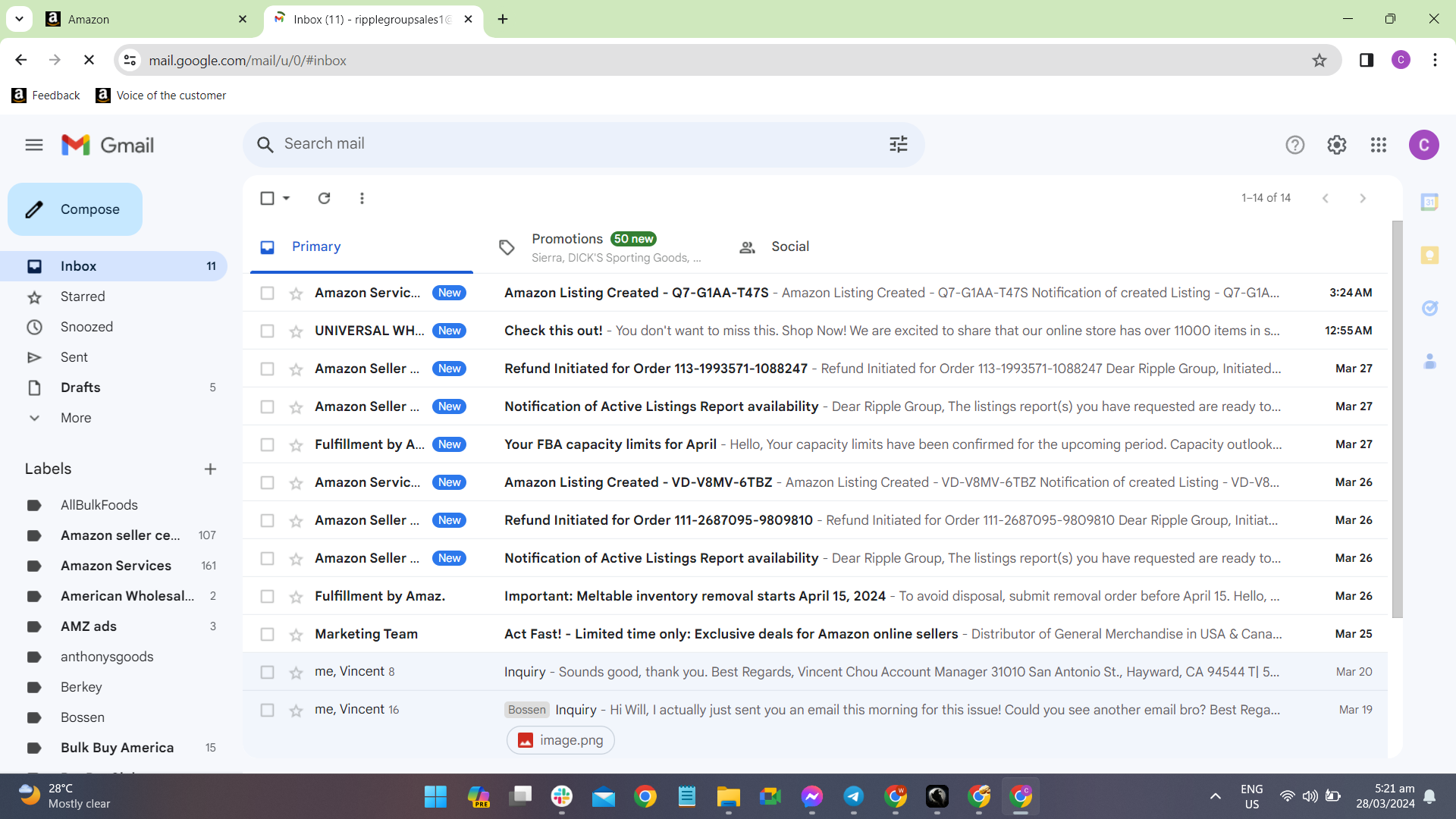The image size is (1456, 819).
Task: Open Drafts folder
Action: point(80,388)
